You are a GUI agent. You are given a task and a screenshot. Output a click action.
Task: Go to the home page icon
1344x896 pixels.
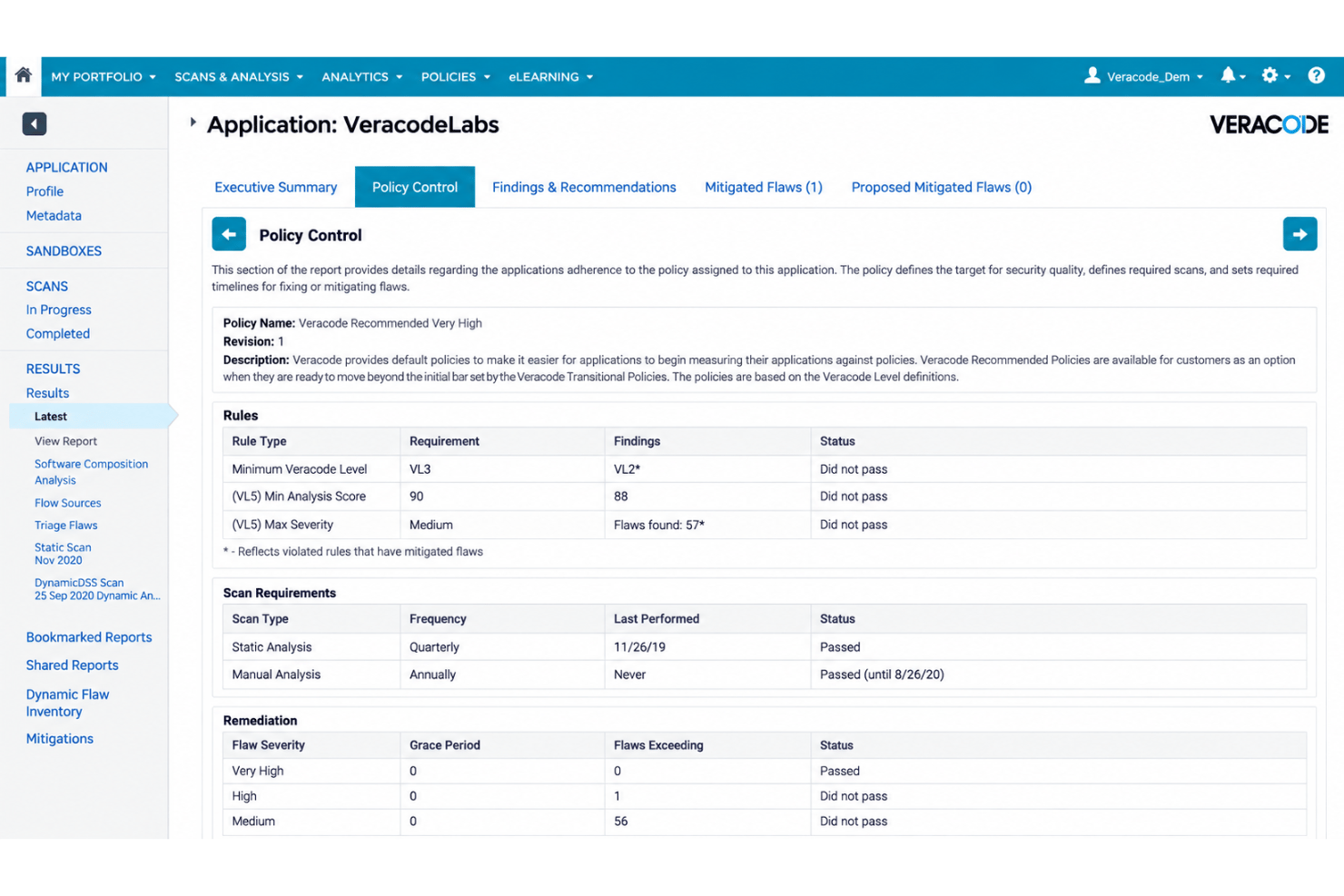pyautogui.click(x=24, y=76)
